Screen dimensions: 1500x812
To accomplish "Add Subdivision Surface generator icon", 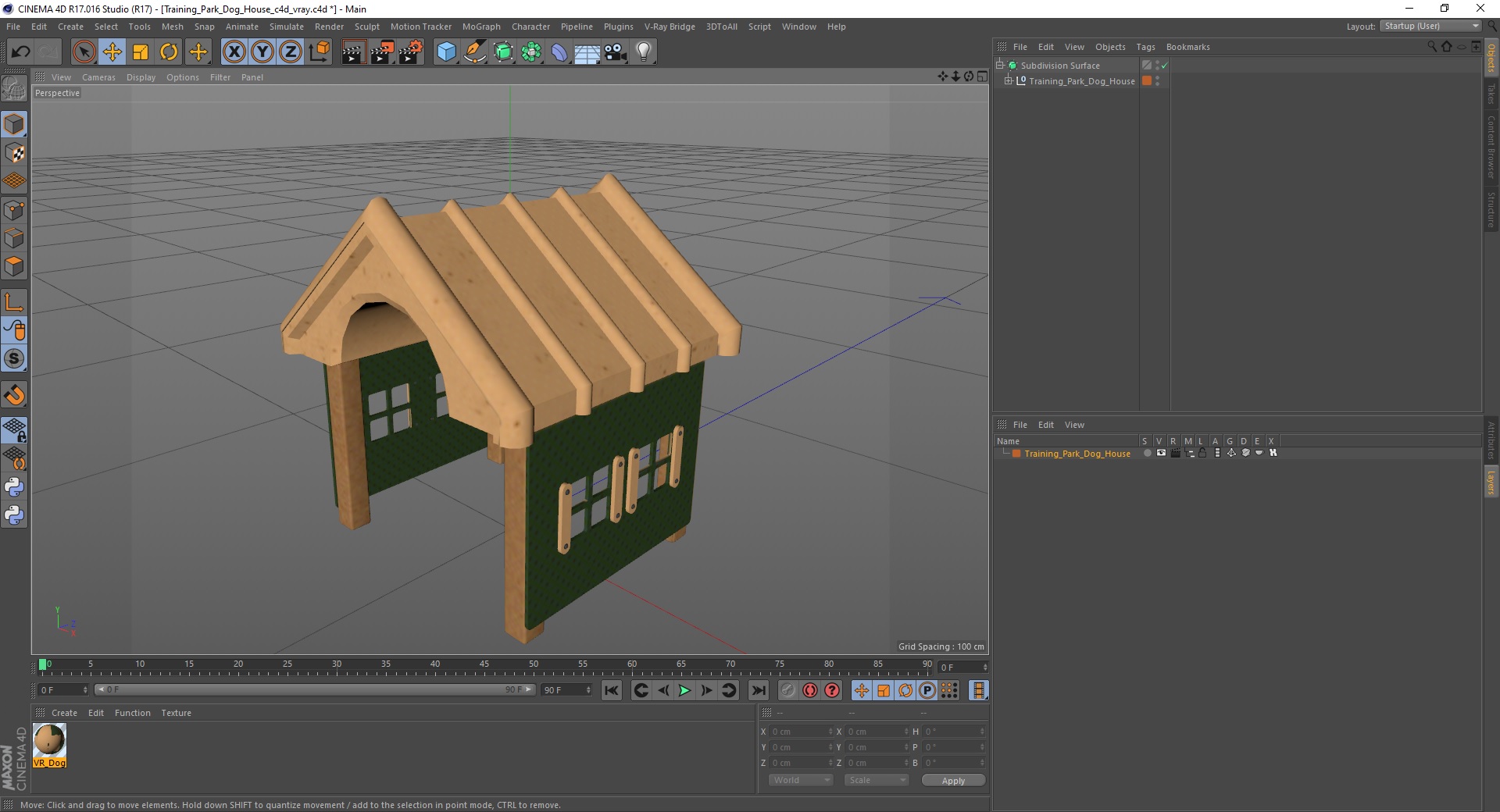I will coord(504,52).
